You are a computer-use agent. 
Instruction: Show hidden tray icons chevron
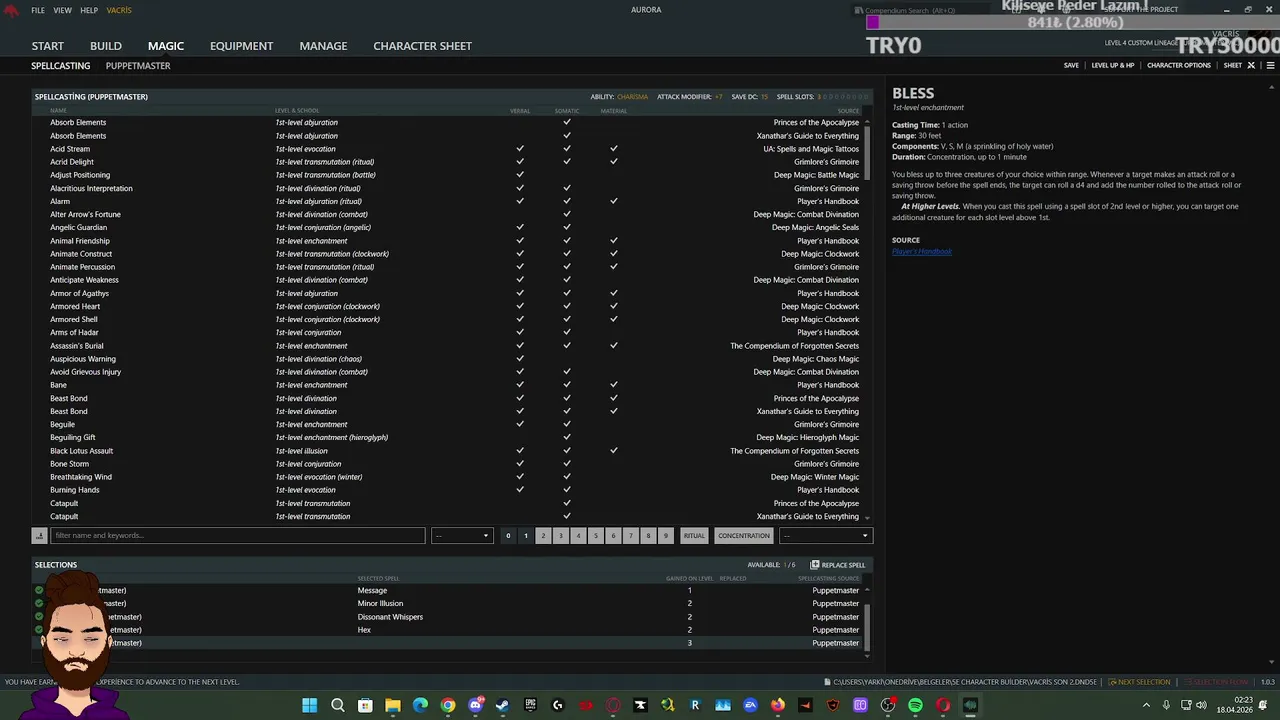click(1146, 705)
